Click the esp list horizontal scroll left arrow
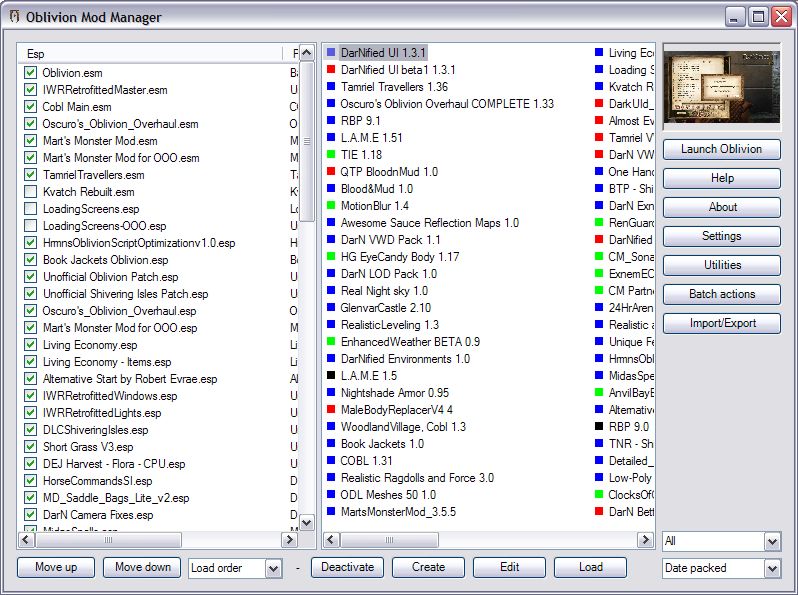This screenshot has width=798, height=595. pos(26,540)
